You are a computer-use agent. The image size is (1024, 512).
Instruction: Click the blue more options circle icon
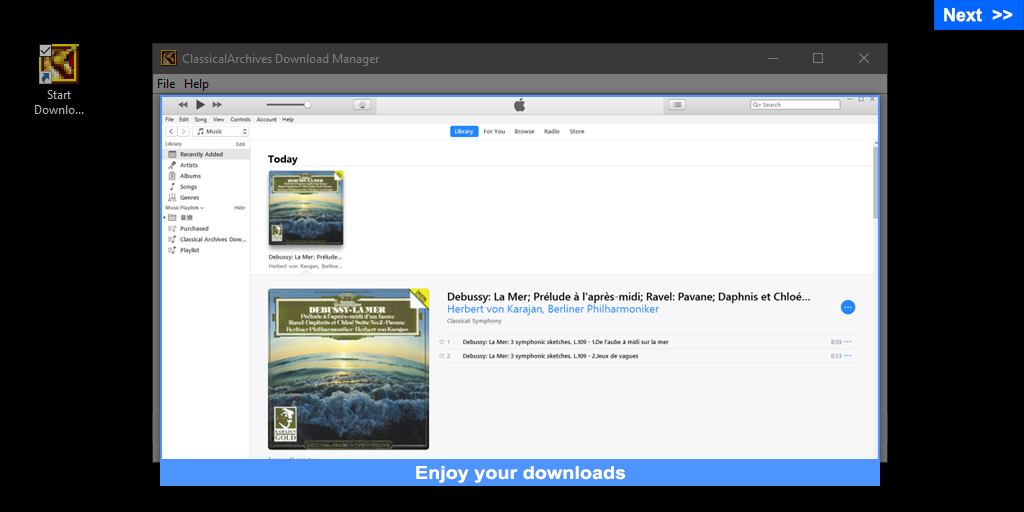coord(848,307)
